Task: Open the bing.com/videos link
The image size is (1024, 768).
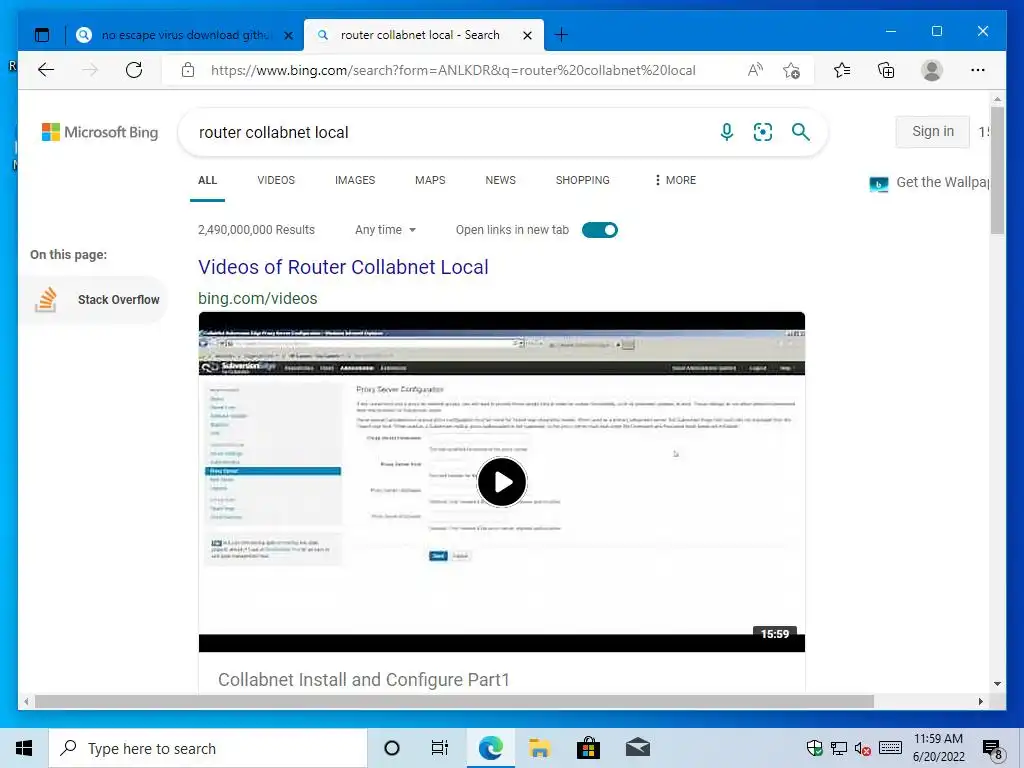Action: (257, 298)
